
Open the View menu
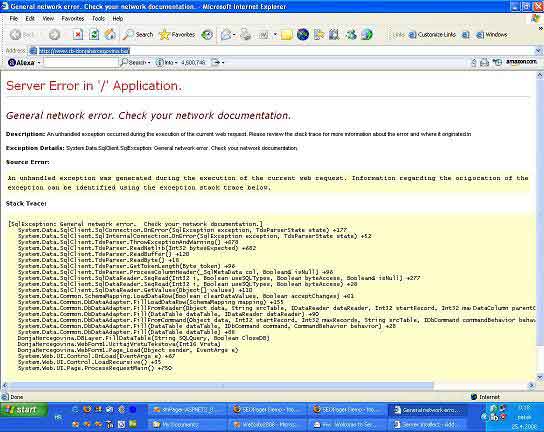pos(48,18)
